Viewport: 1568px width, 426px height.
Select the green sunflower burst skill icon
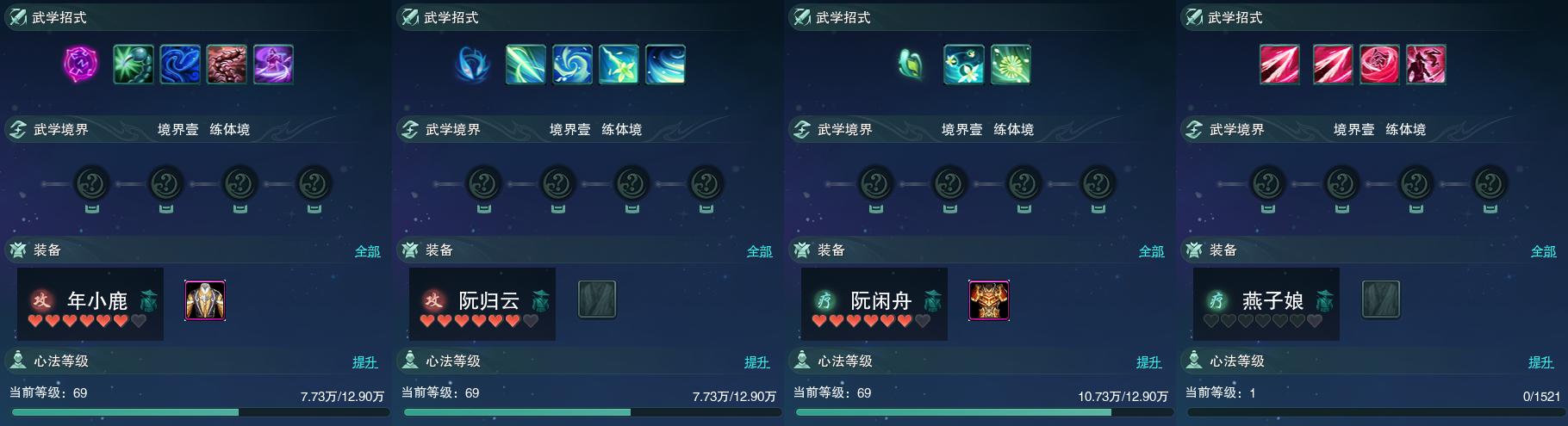(x=1011, y=65)
